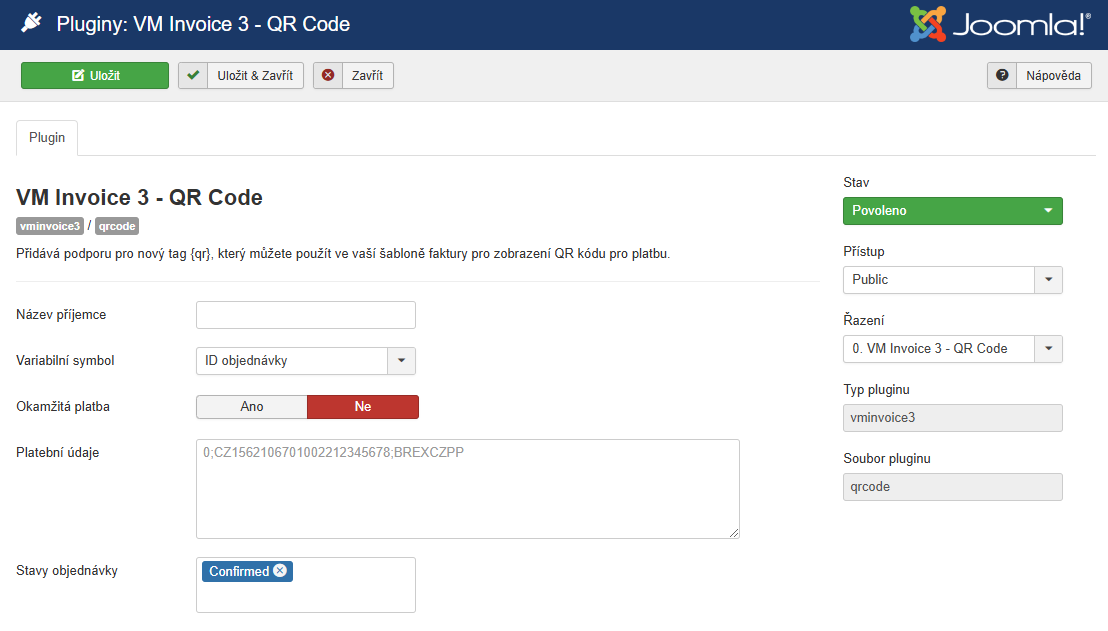Screen dimensions: 1108x631
Task: Click the question mark help icon
Action: coord(1002,76)
